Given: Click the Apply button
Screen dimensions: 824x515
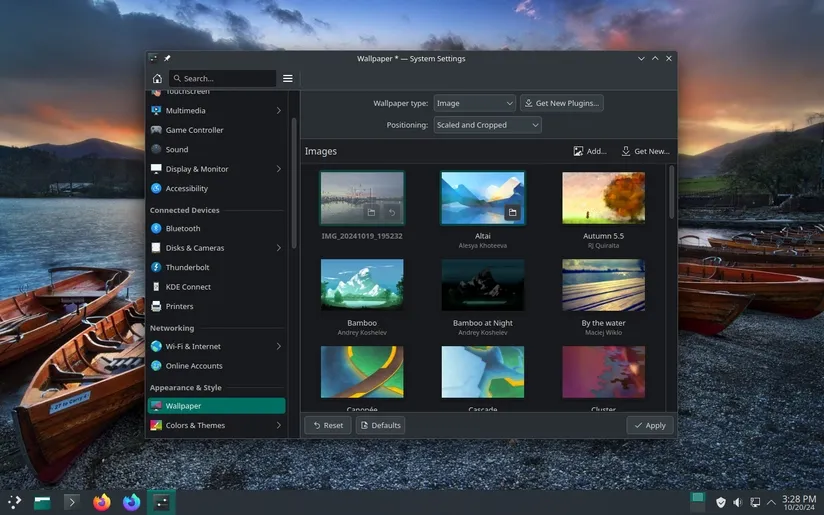Looking at the screenshot, I should pyautogui.click(x=650, y=425).
